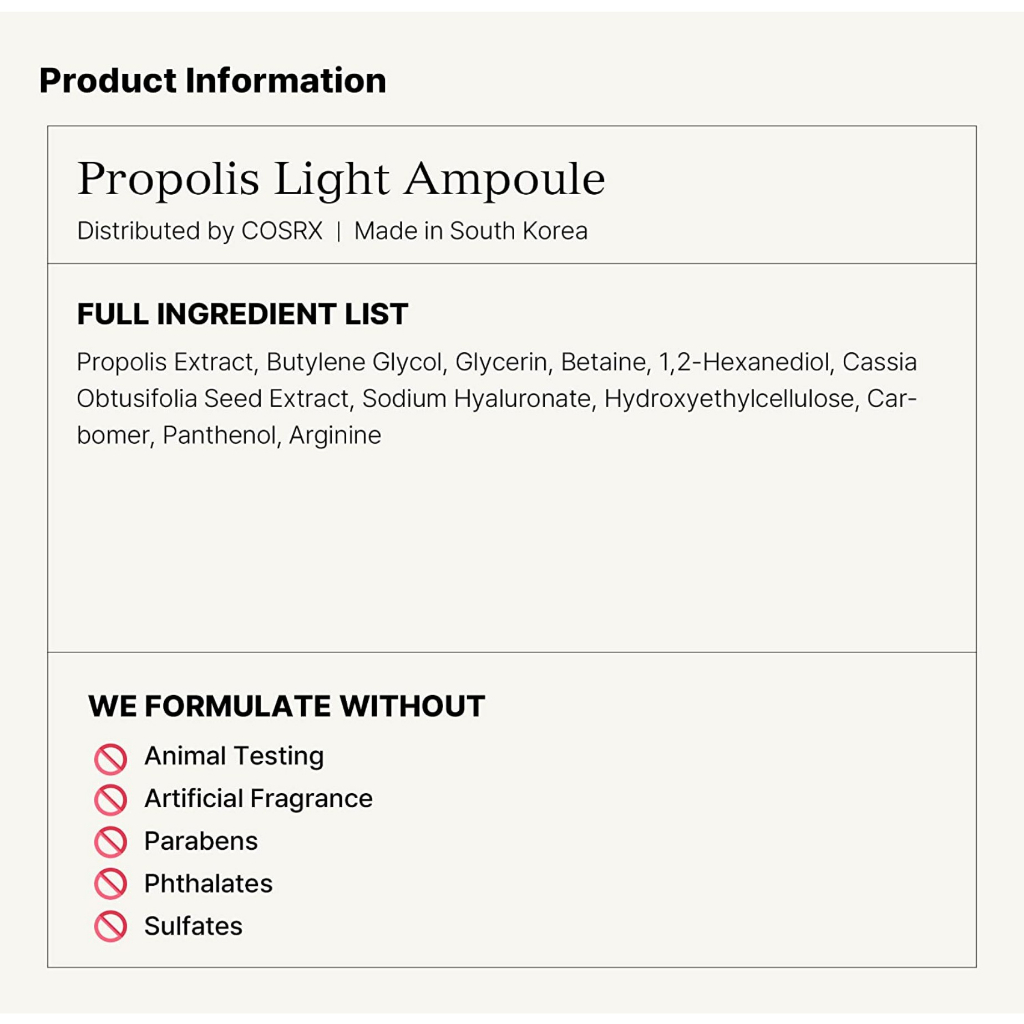Click the Butylene Glycol ingredient text

[x=353, y=362]
